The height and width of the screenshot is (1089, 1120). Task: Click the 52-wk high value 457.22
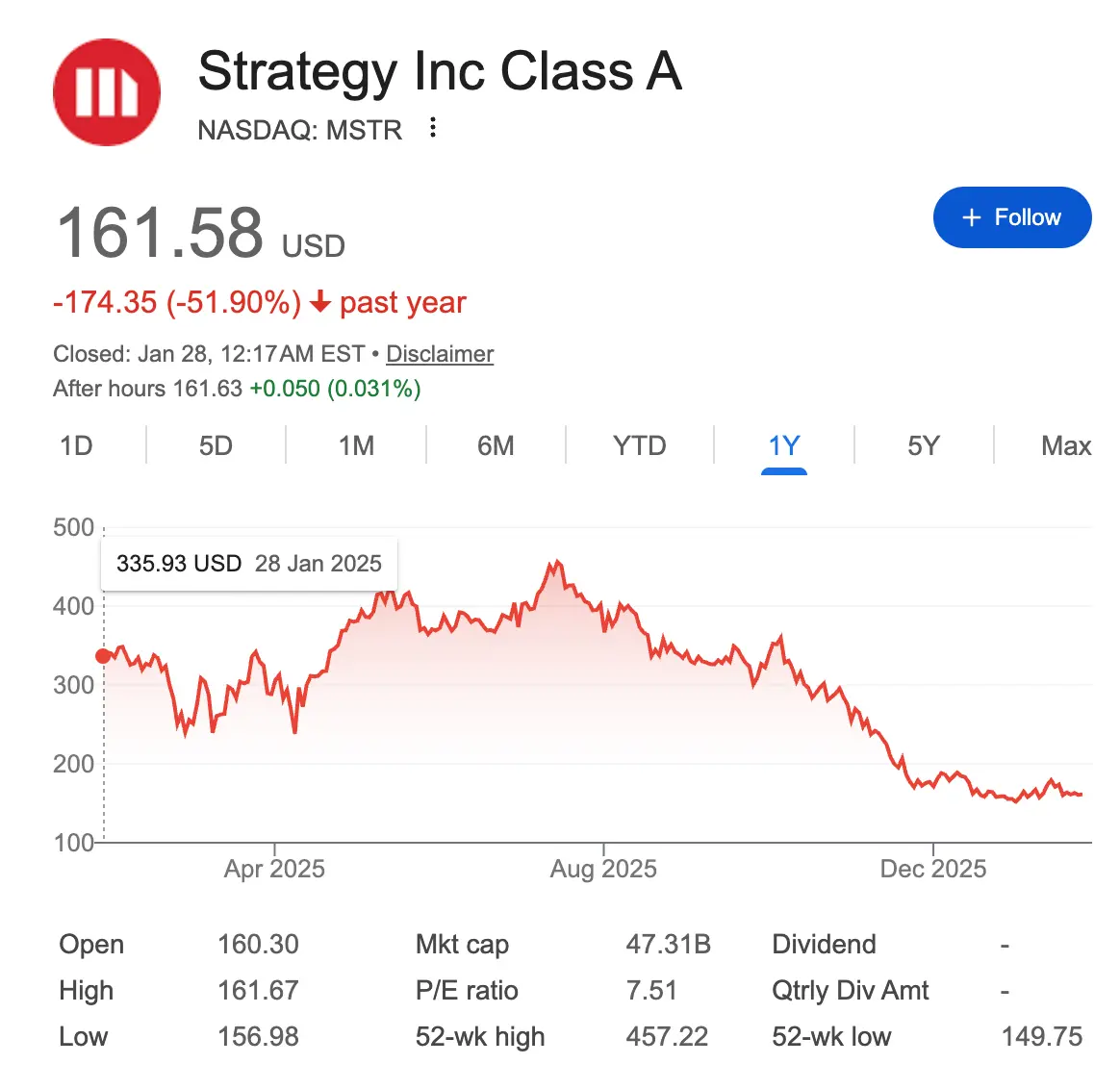(x=667, y=1037)
